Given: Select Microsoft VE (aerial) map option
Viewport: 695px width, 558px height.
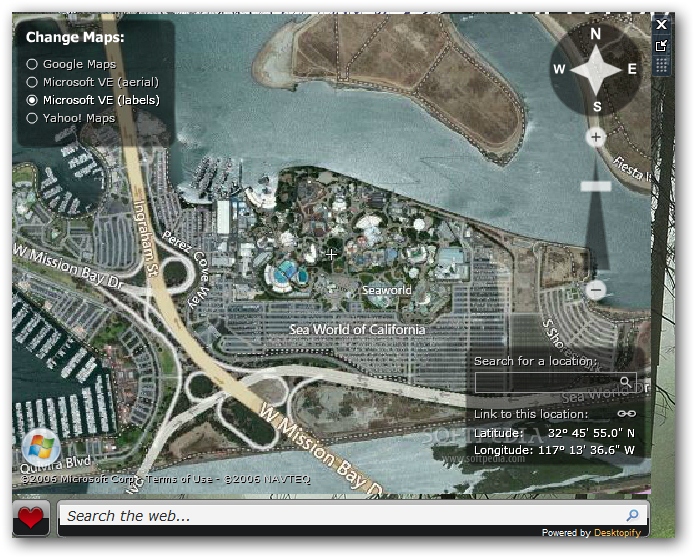Looking at the screenshot, I should 32,82.
